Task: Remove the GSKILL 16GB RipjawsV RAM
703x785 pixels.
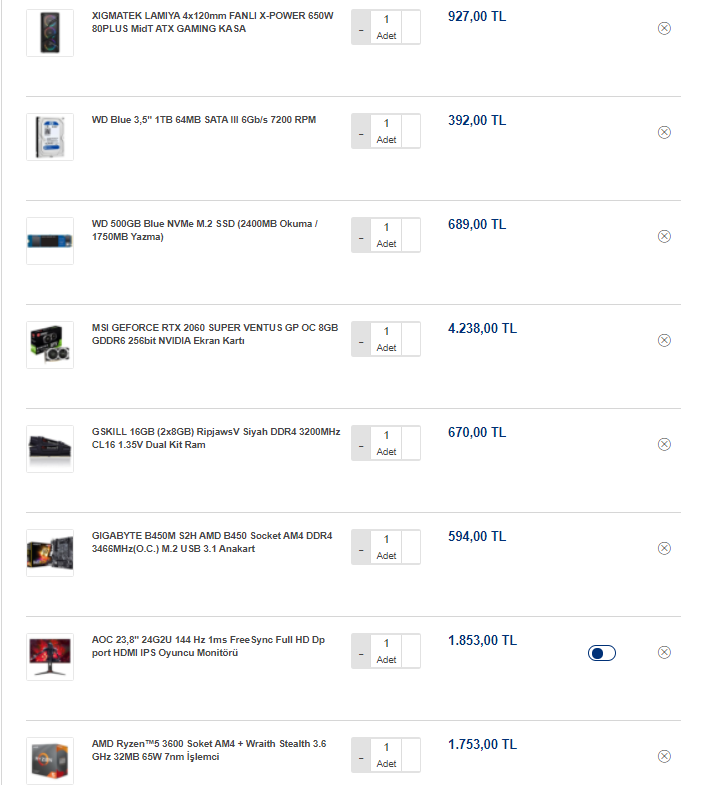Action: (664, 444)
